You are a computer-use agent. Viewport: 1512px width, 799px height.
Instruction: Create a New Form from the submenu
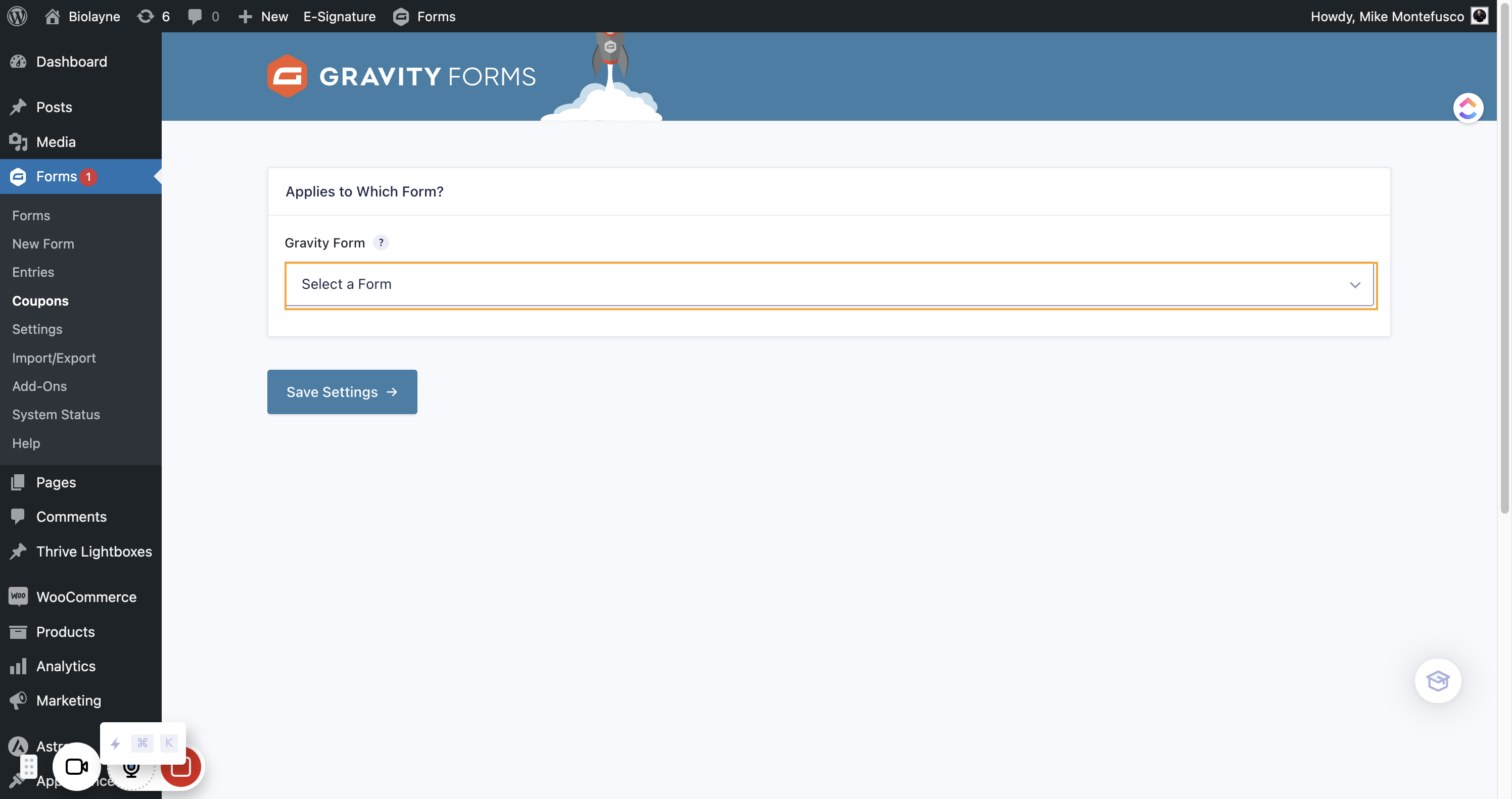coord(43,243)
